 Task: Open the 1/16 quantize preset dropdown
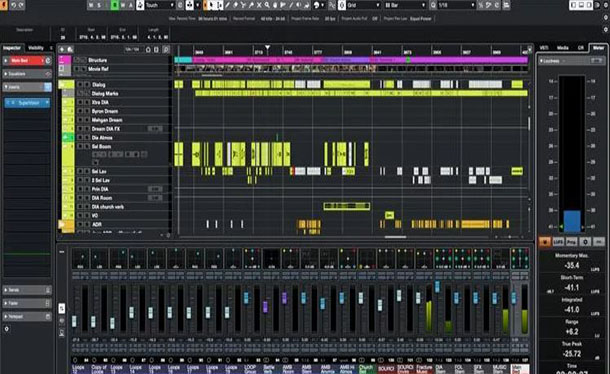[456, 5]
